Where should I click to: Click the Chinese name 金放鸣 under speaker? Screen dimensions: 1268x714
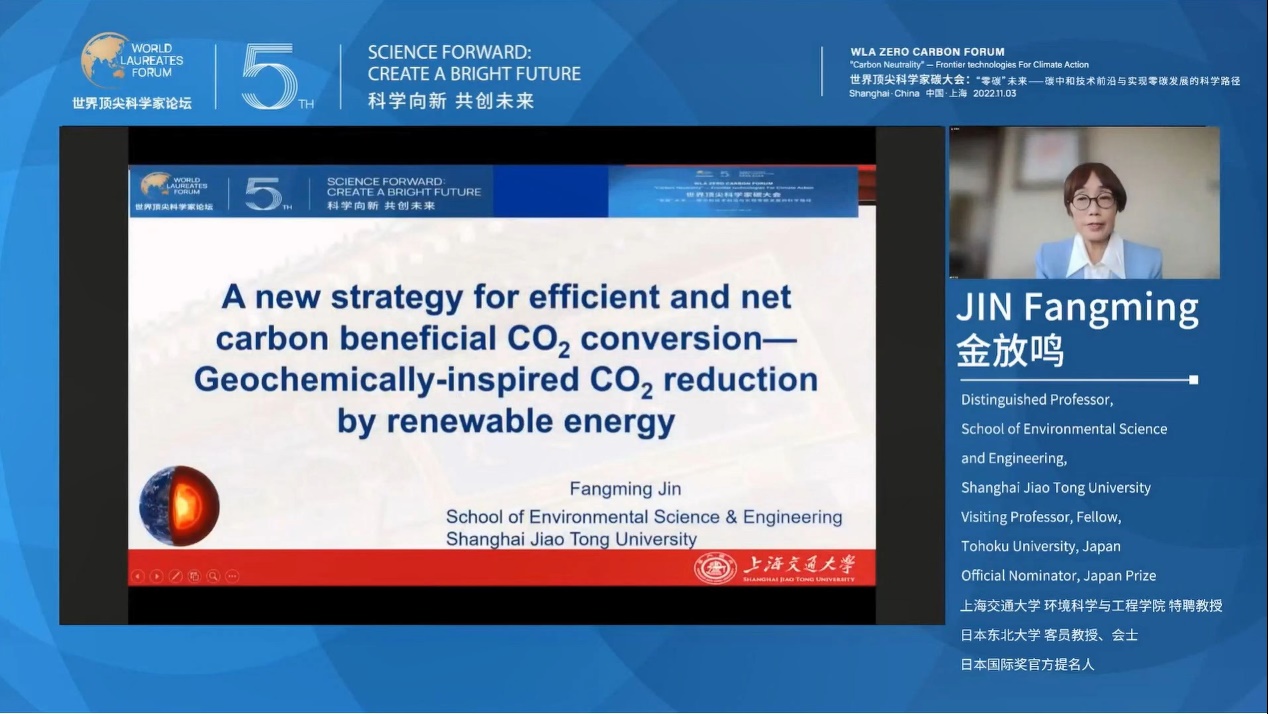click(x=1010, y=351)
